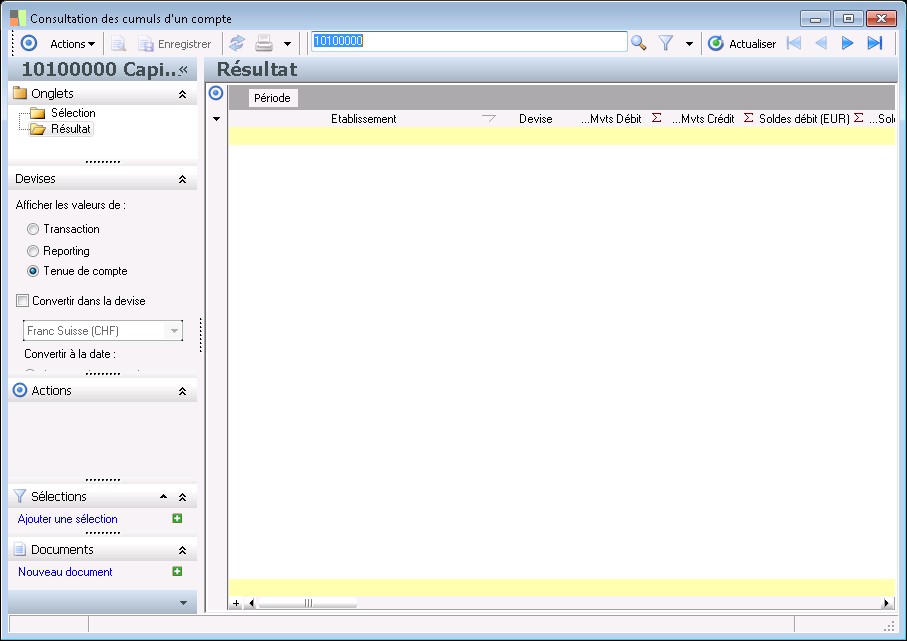Click the horizontal scrollbar thumb in grid

point(307,603)
